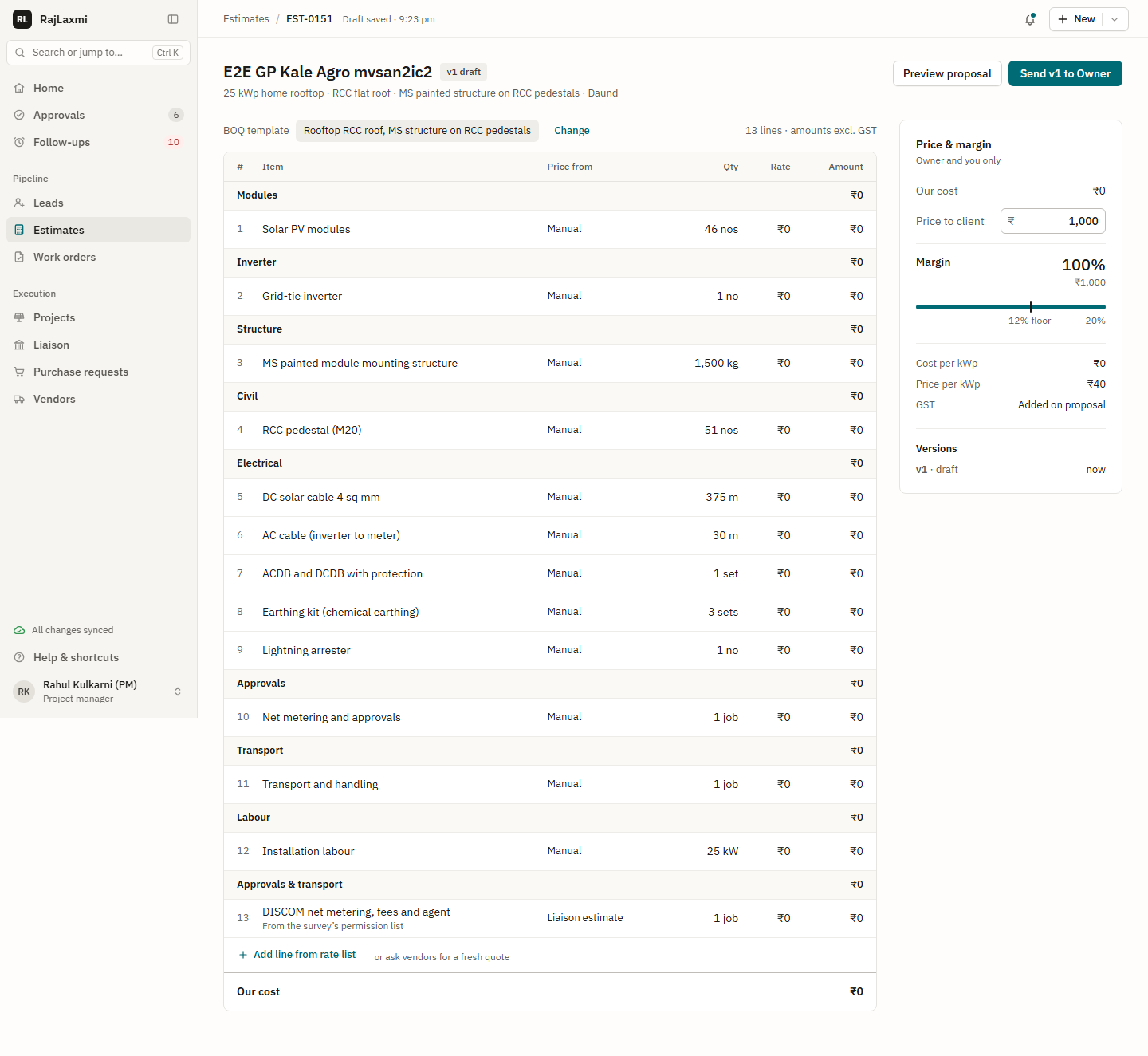The height and width of the screenshot is (1056, 1148).
Task: Collapse the sidebar panel icon
Action: pyautogui.click(x=173, y=19)
